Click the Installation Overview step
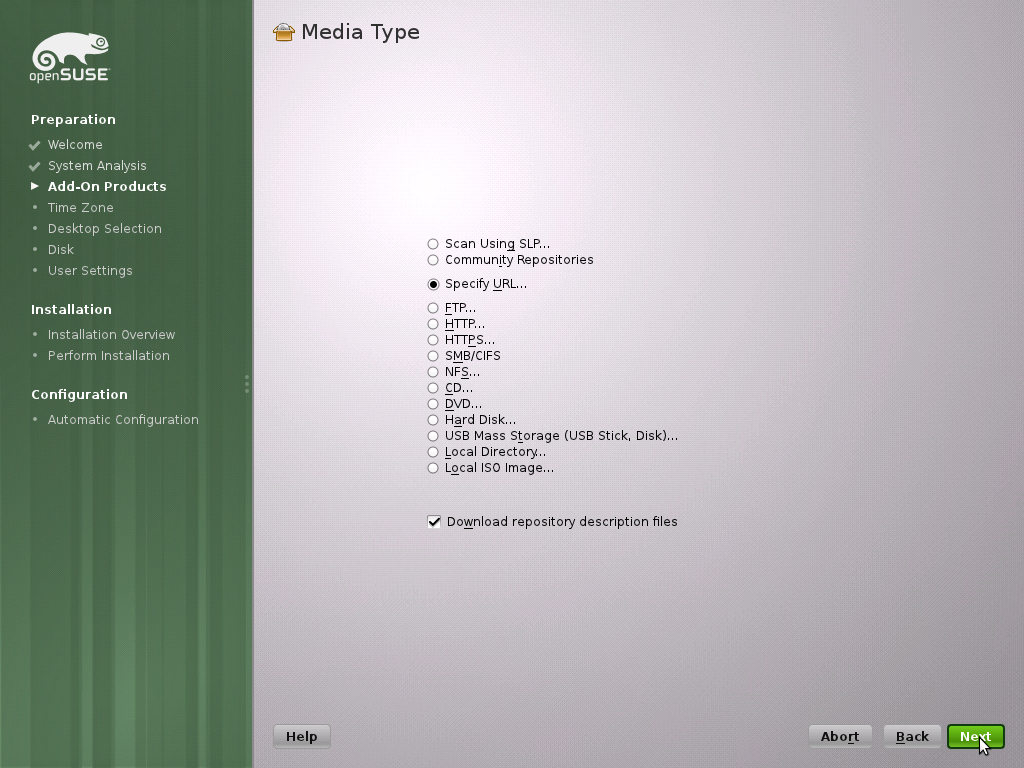 [x=112, y=334]
